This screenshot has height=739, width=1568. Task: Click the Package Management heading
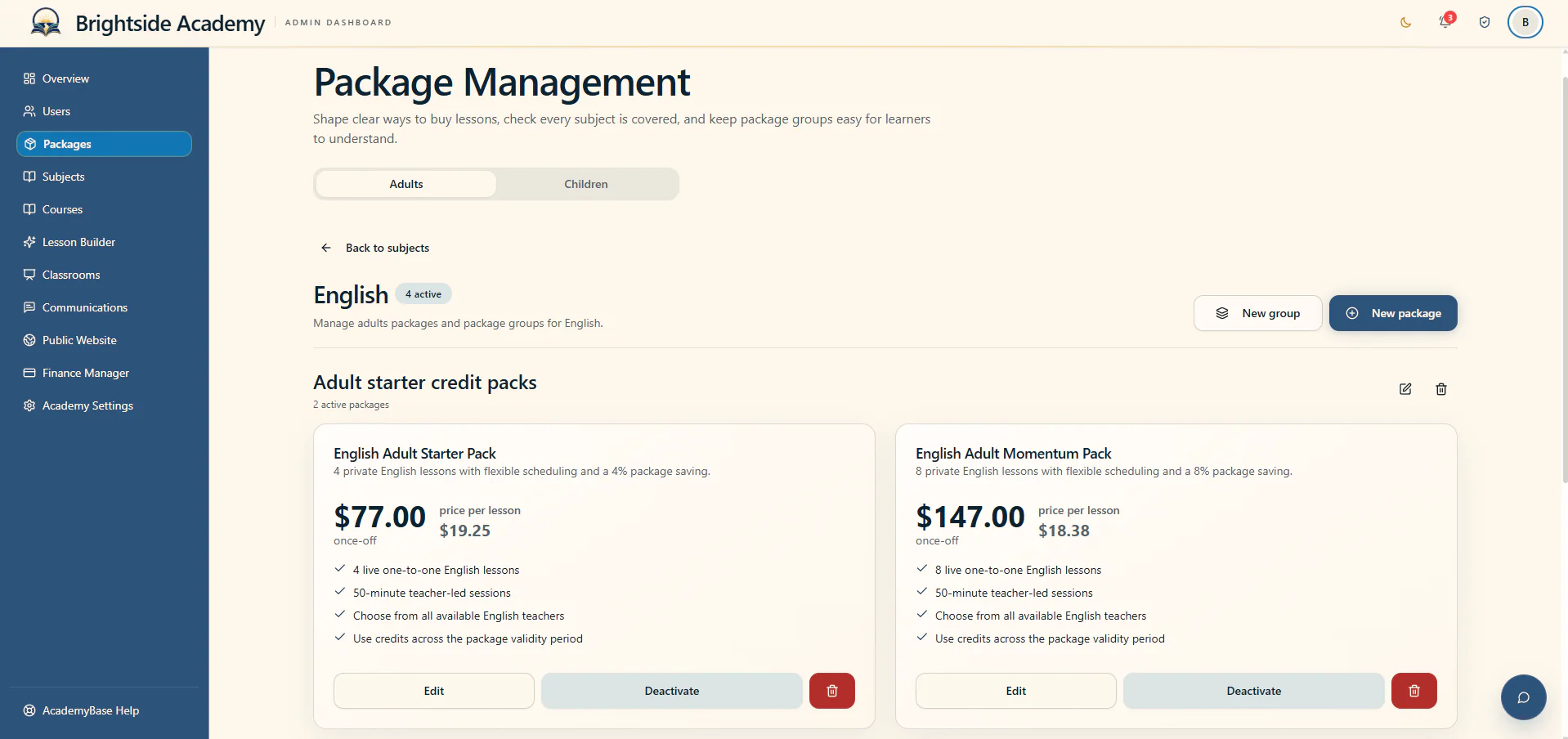click(x=502, y=83)
